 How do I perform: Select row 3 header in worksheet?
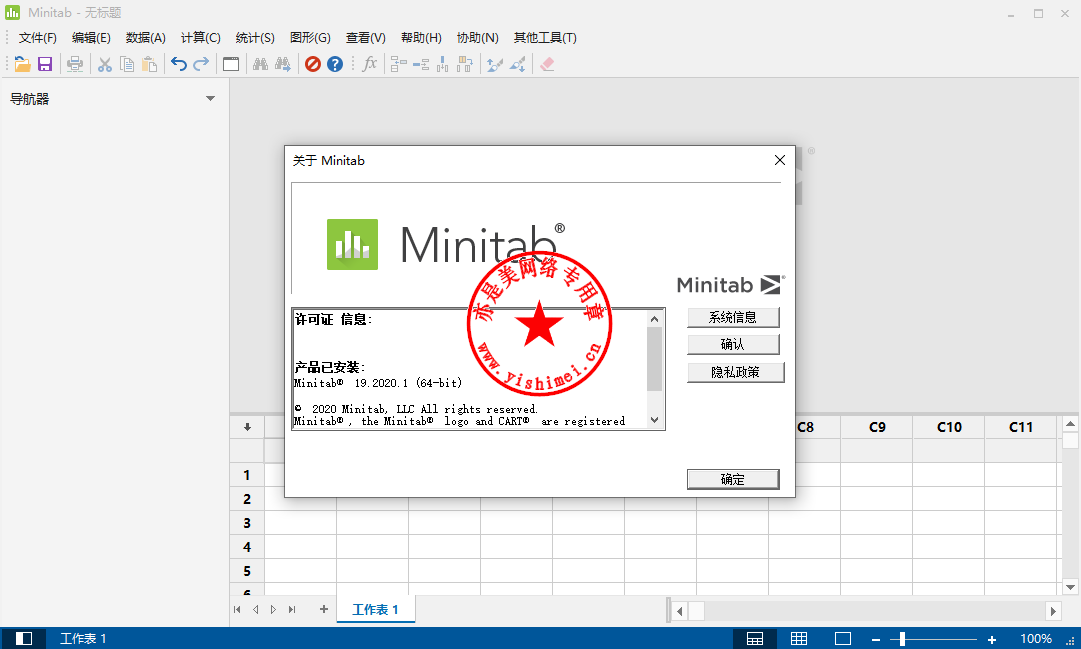point(247,523)
